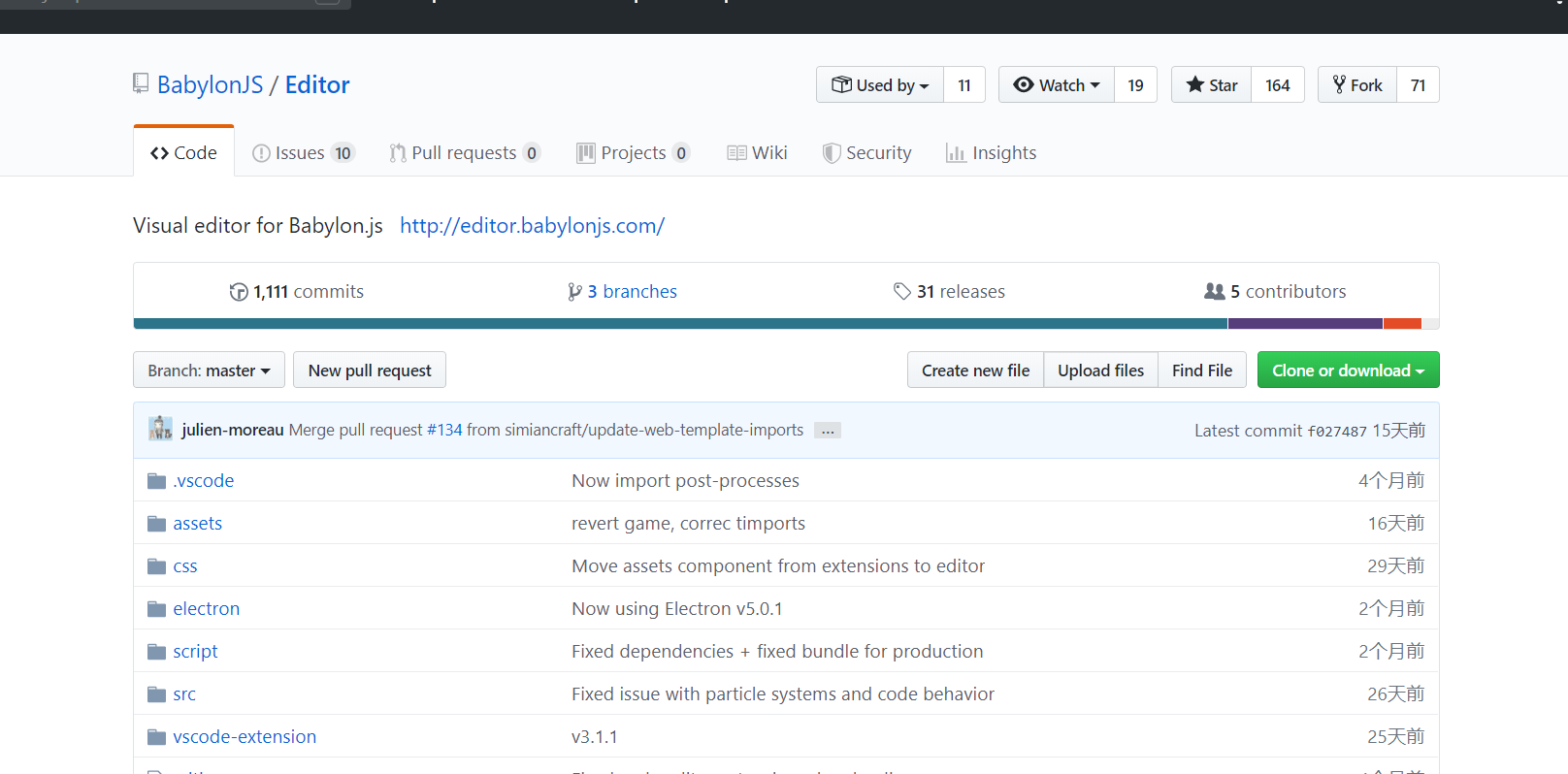Open the editor.babylonjs.com link

(x=532, y=226)
